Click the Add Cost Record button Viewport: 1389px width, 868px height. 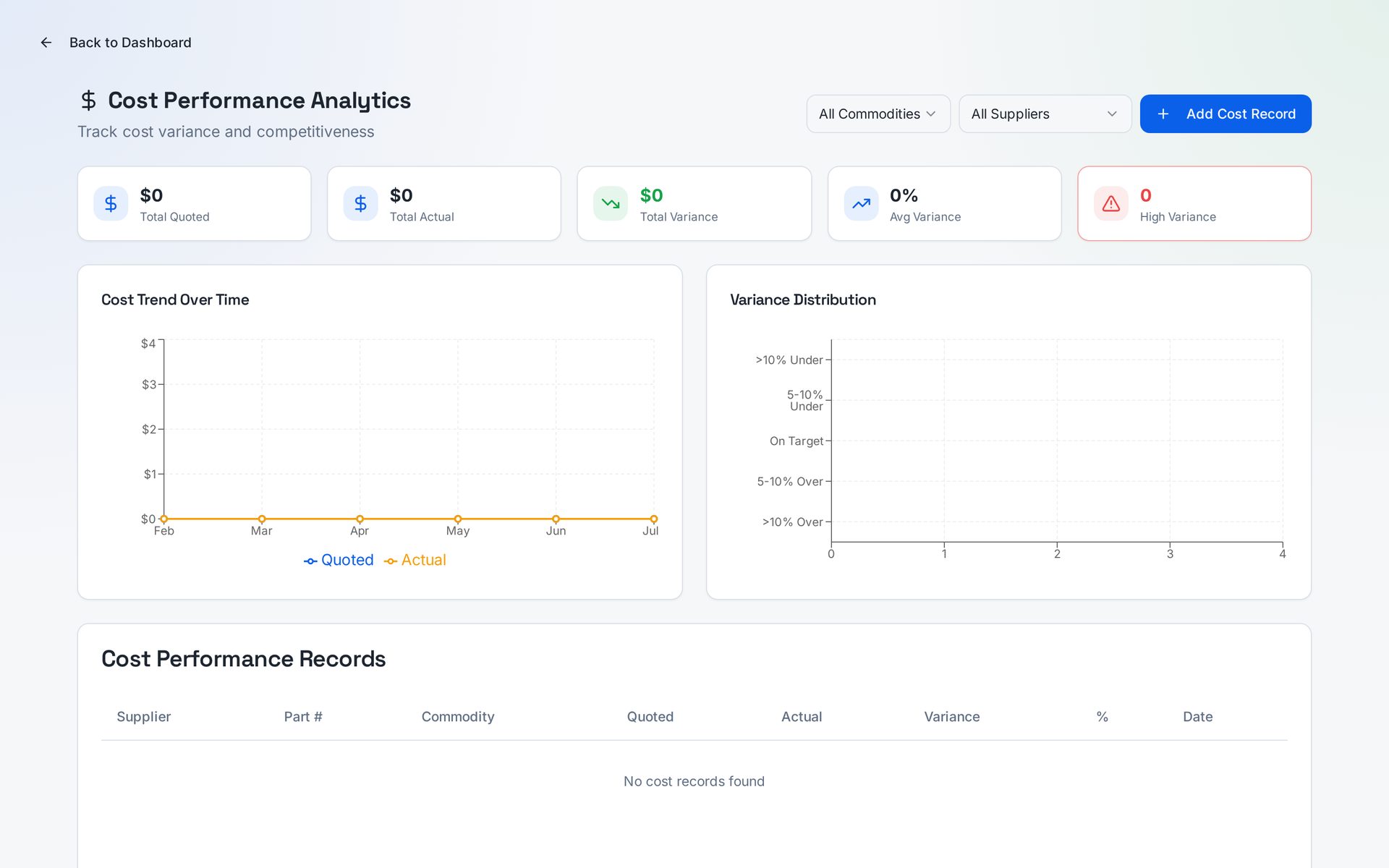[x=1226, y=114]
